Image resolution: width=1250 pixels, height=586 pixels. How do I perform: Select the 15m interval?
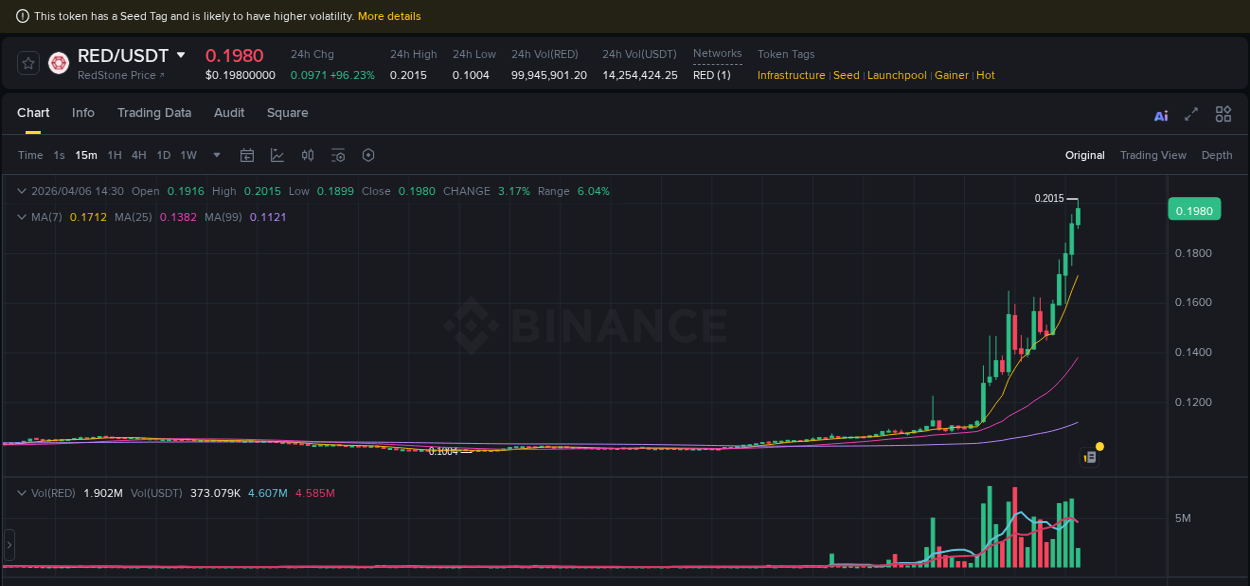tap(86, 155)
